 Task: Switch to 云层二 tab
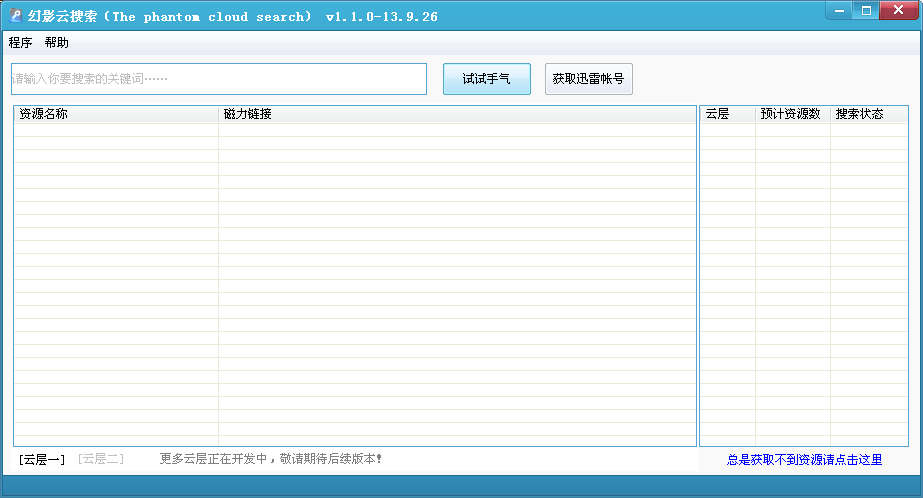(101, 459)
